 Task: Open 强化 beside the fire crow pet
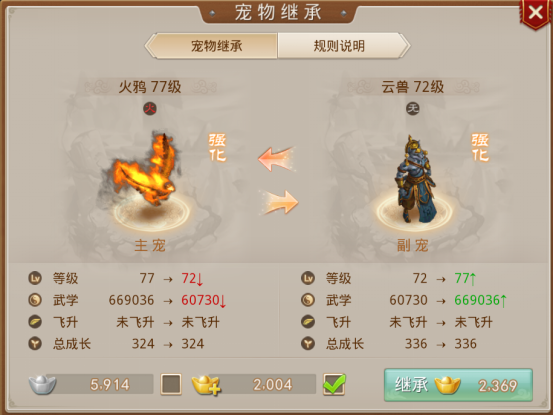click(217, 147)
